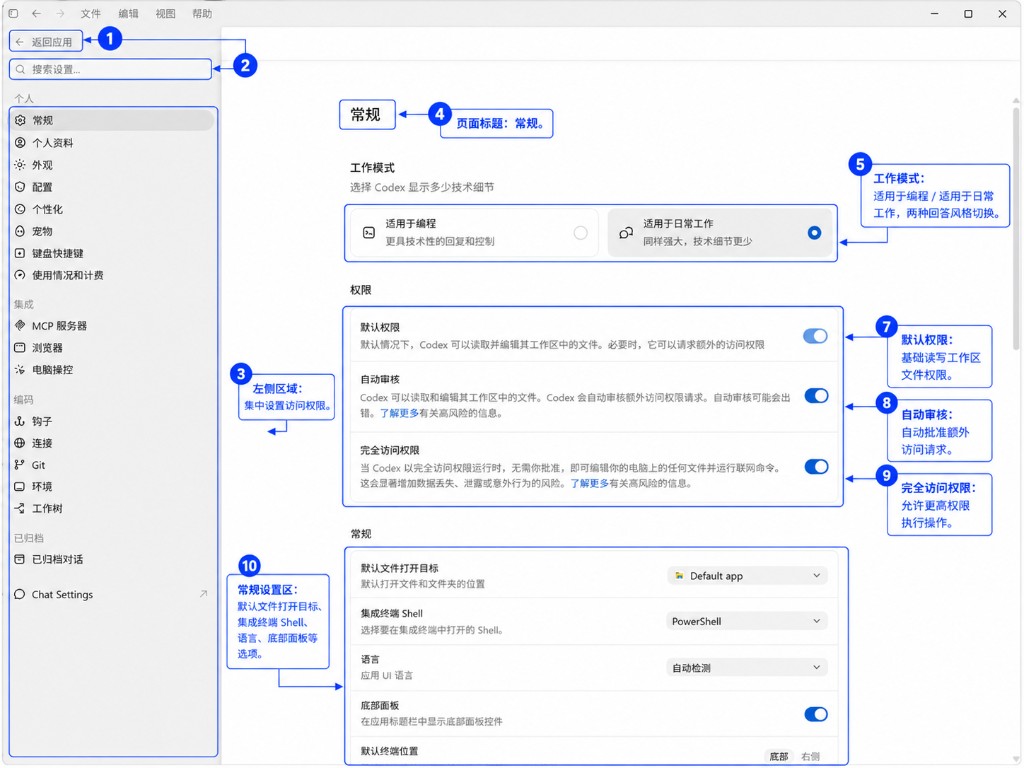Choose 底部 for 默认终端位置
The image size is (1024, 768).
tap(778, 756)
